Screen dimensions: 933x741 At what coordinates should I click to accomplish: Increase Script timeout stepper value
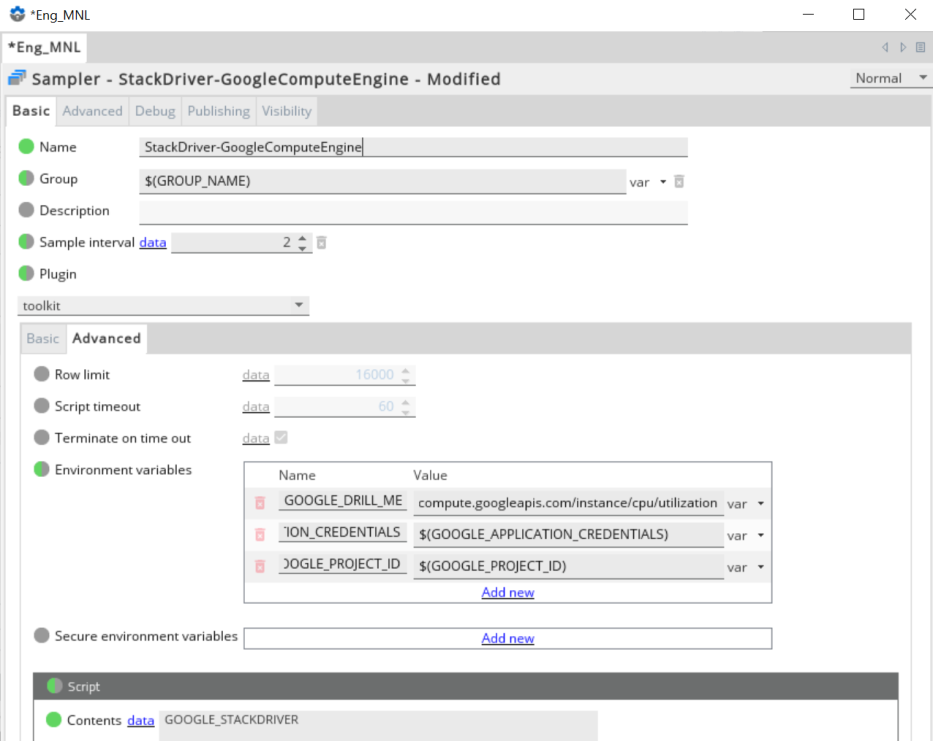(406, 402)
